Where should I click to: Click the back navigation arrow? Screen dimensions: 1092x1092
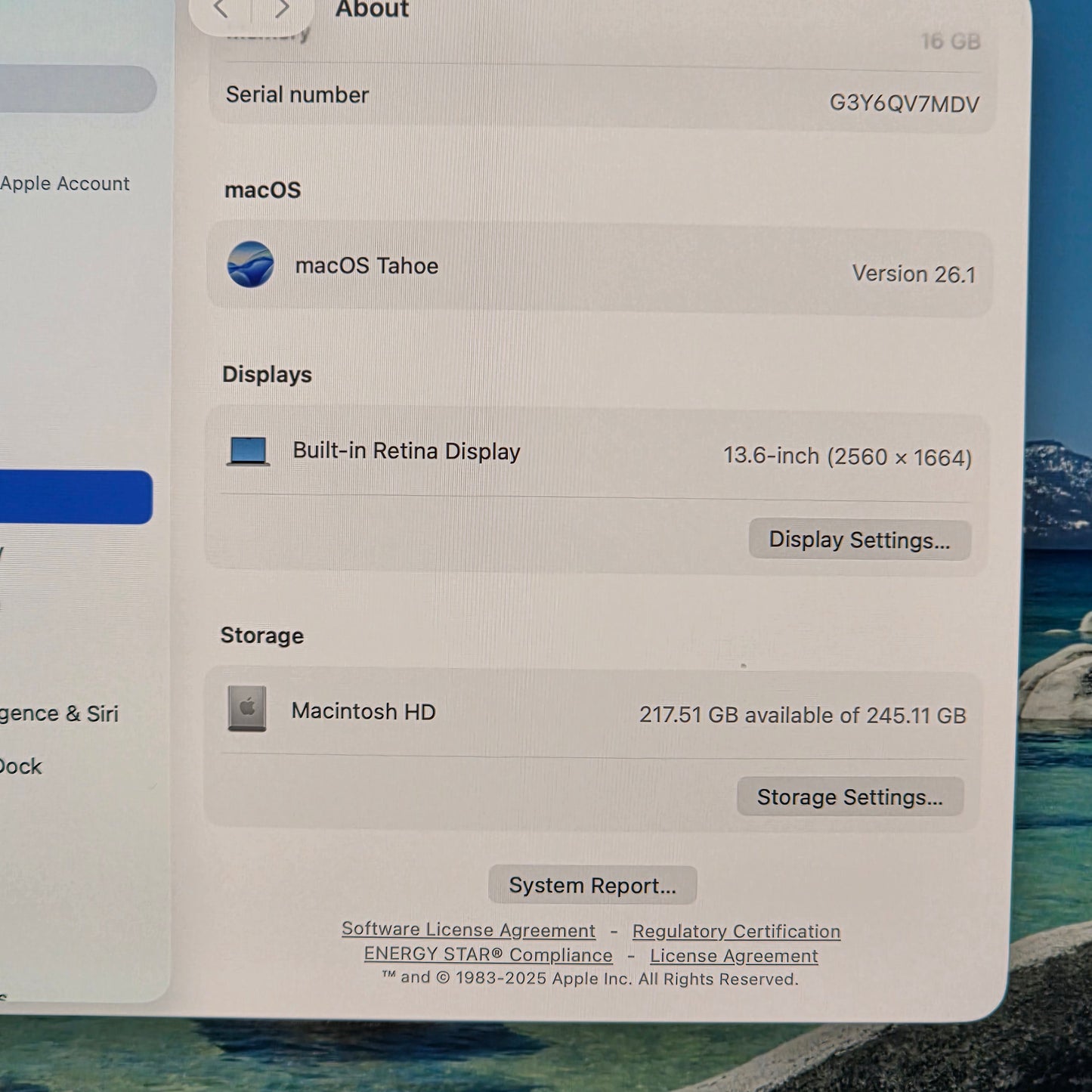[x=221, y=9]
